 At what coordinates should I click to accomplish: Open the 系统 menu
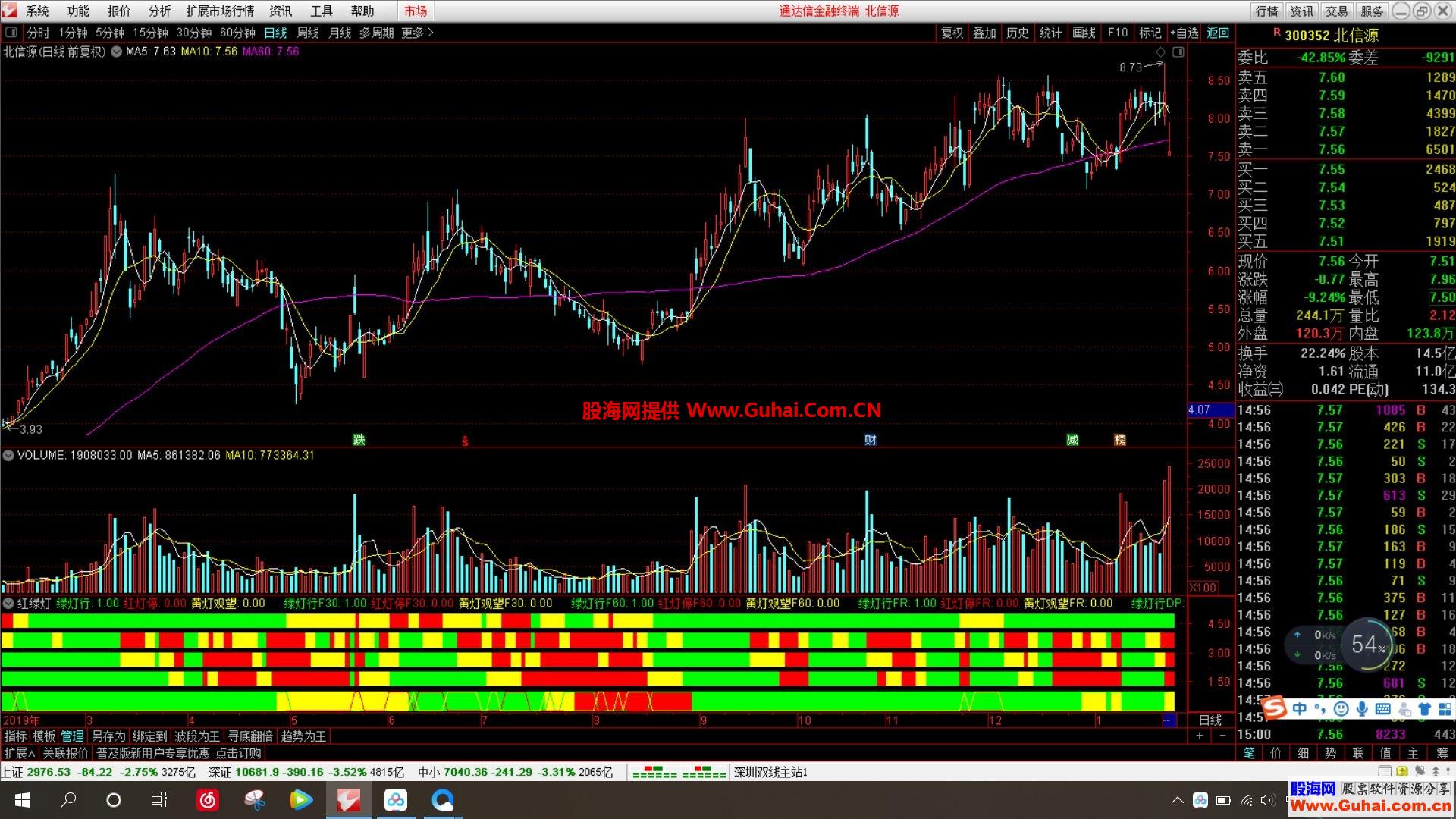[x=37, y=11]
